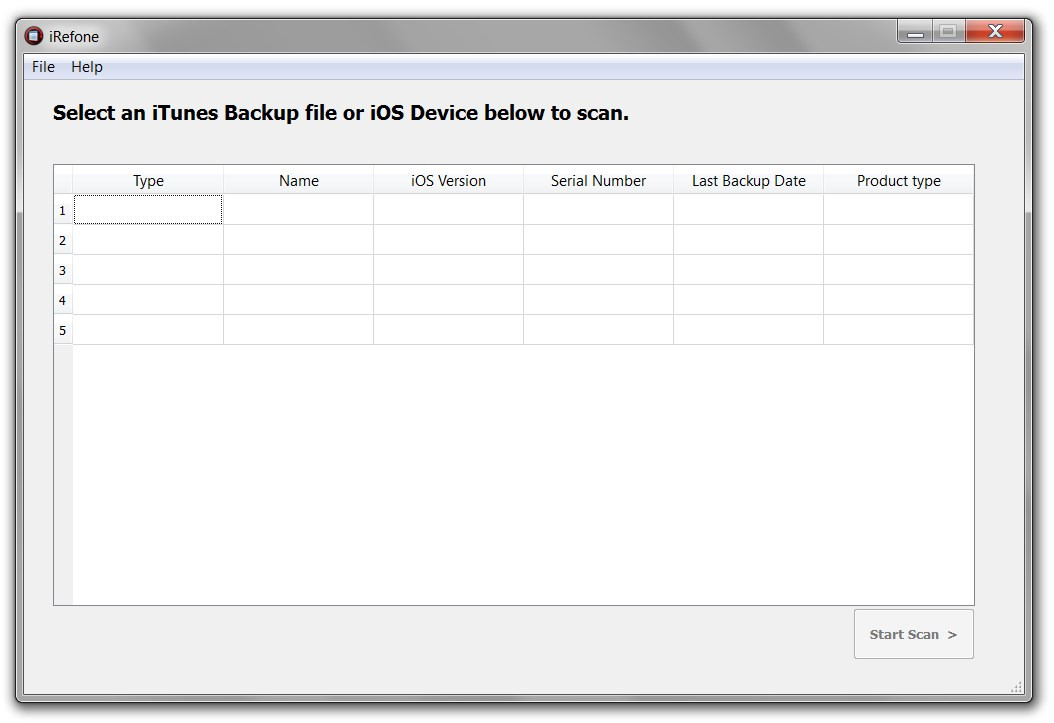Click the resize grip at window corner

point(1017,687)
